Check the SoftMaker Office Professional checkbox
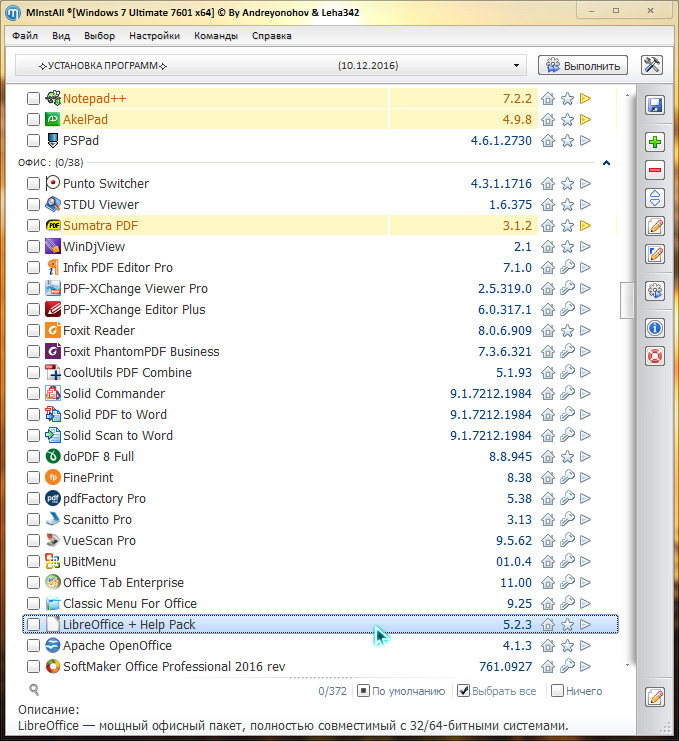This screenshot has width=679, height=741. click(x=33, y=666)
